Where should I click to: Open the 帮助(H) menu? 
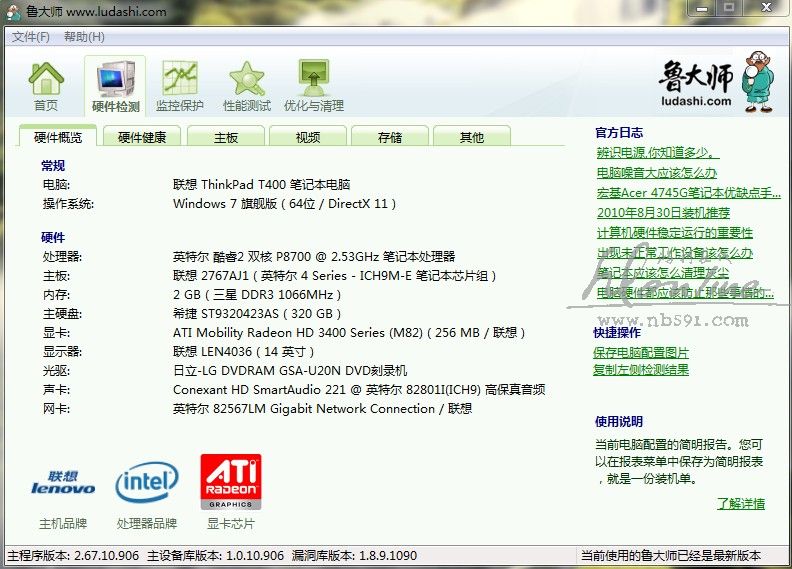pos(84,37)
